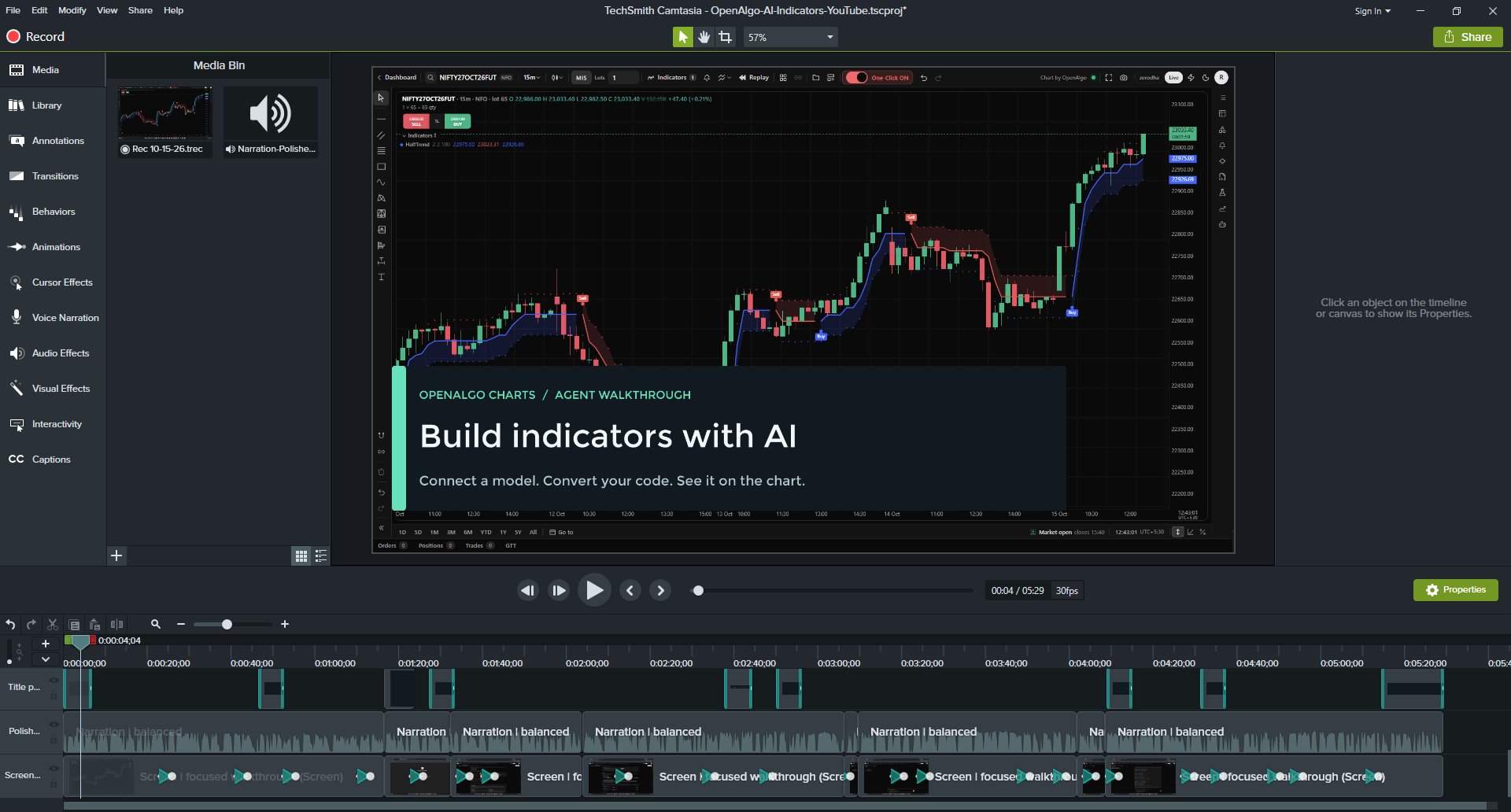This screenshot has width=1511, height=812.
Task: Click the timeline zoom slider handle
Action: tap(227, 624)
